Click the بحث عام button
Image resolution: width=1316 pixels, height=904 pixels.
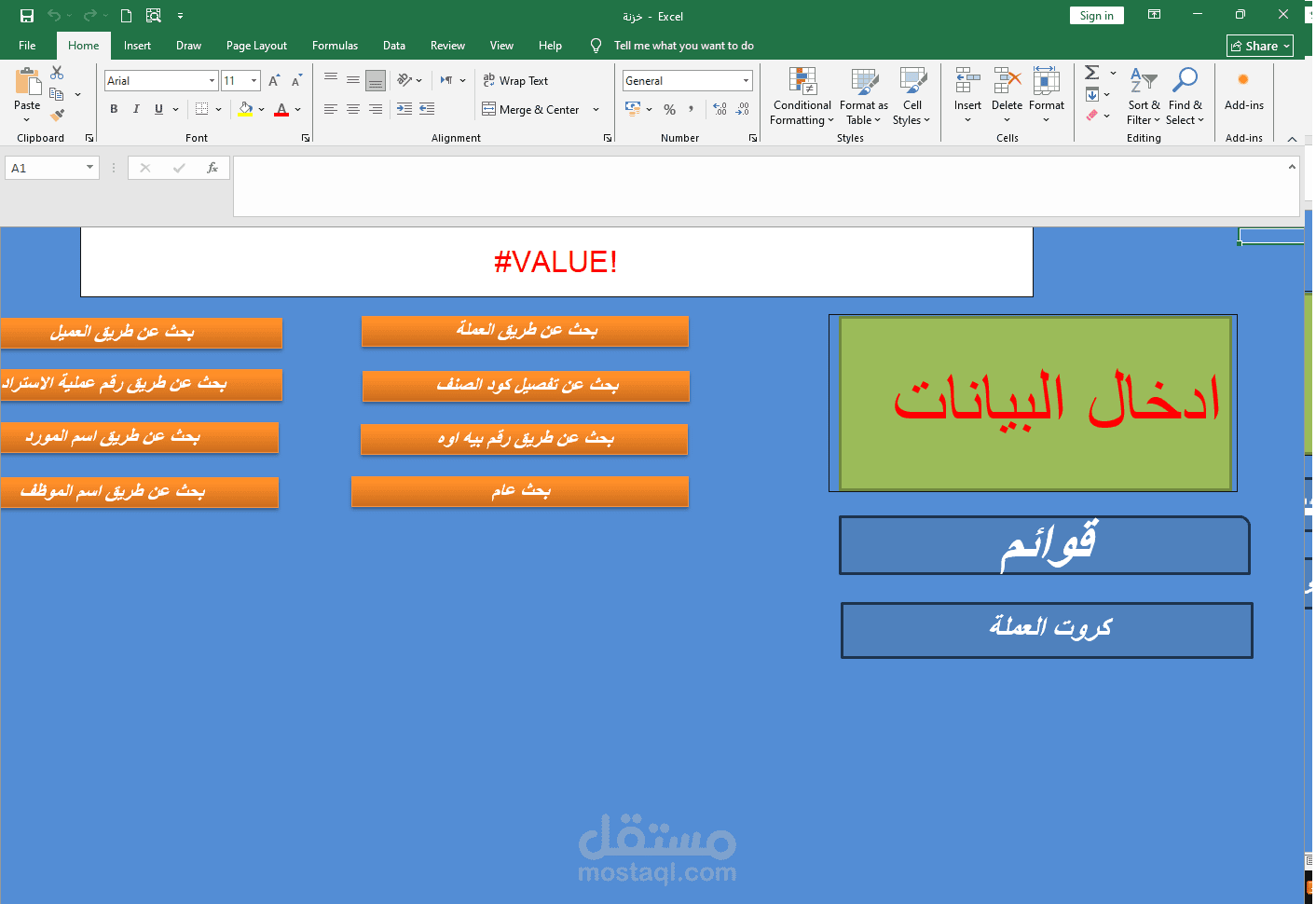520,491
